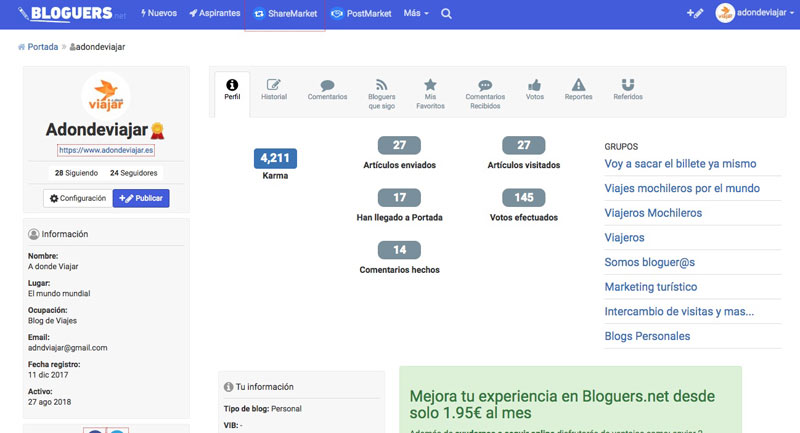Click the 28 Siguiendo count
This screenshot has height=433, width=800.
(77, 173)
